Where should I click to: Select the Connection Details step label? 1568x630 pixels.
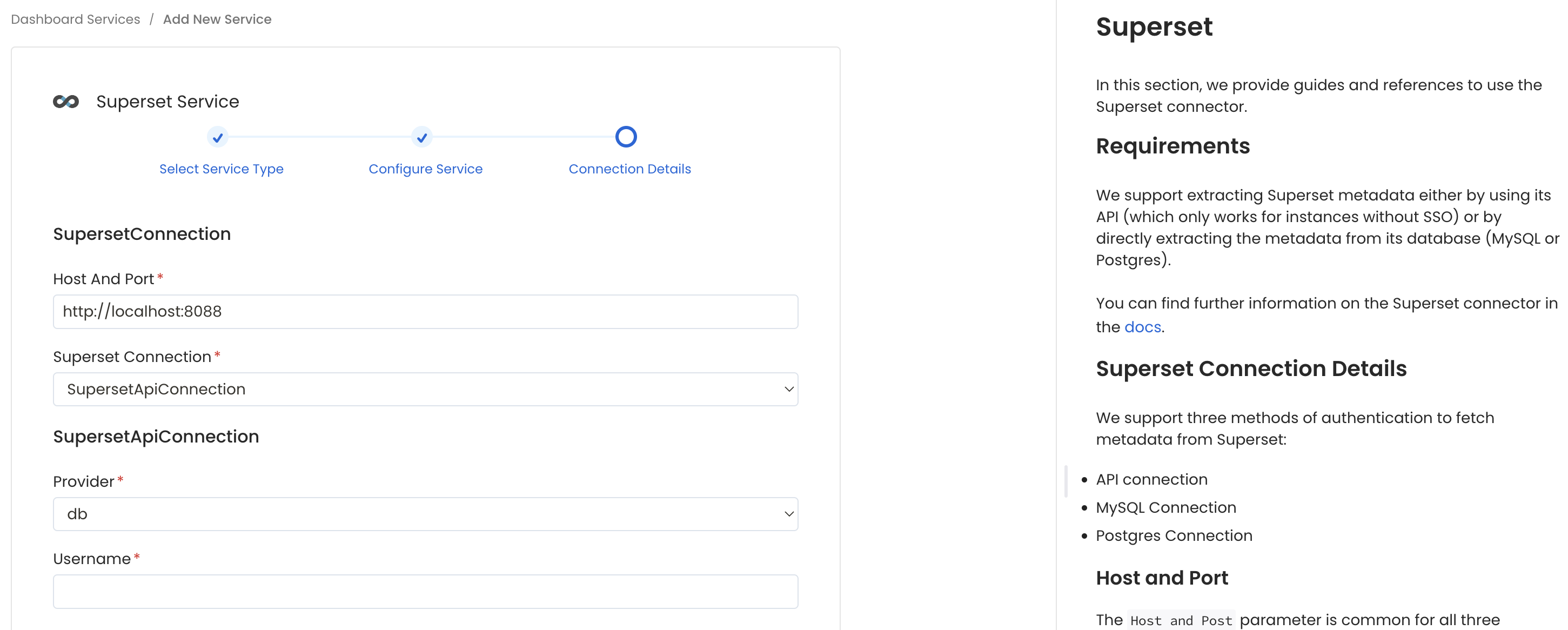point(629,169)
